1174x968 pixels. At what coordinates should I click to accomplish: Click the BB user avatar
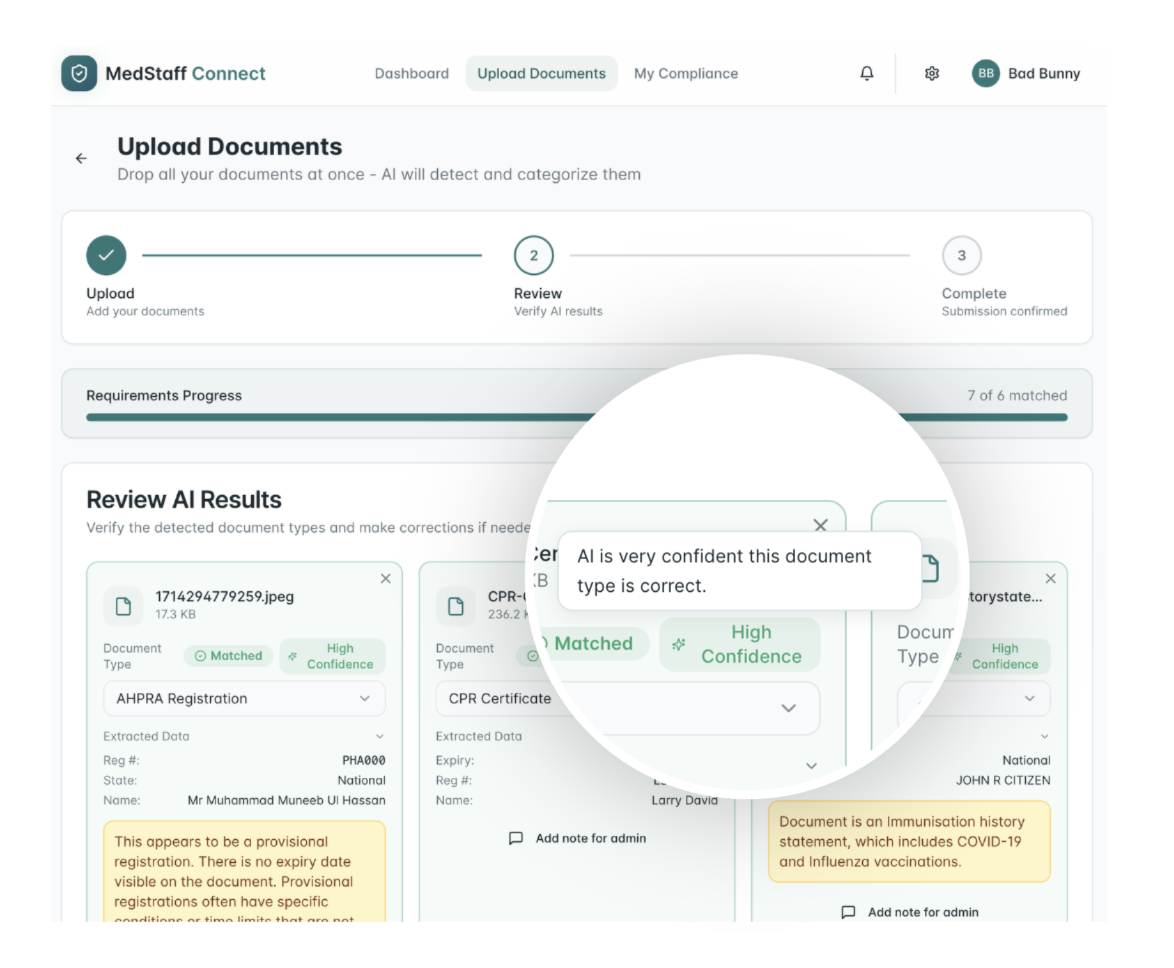(x=985, y=73)
